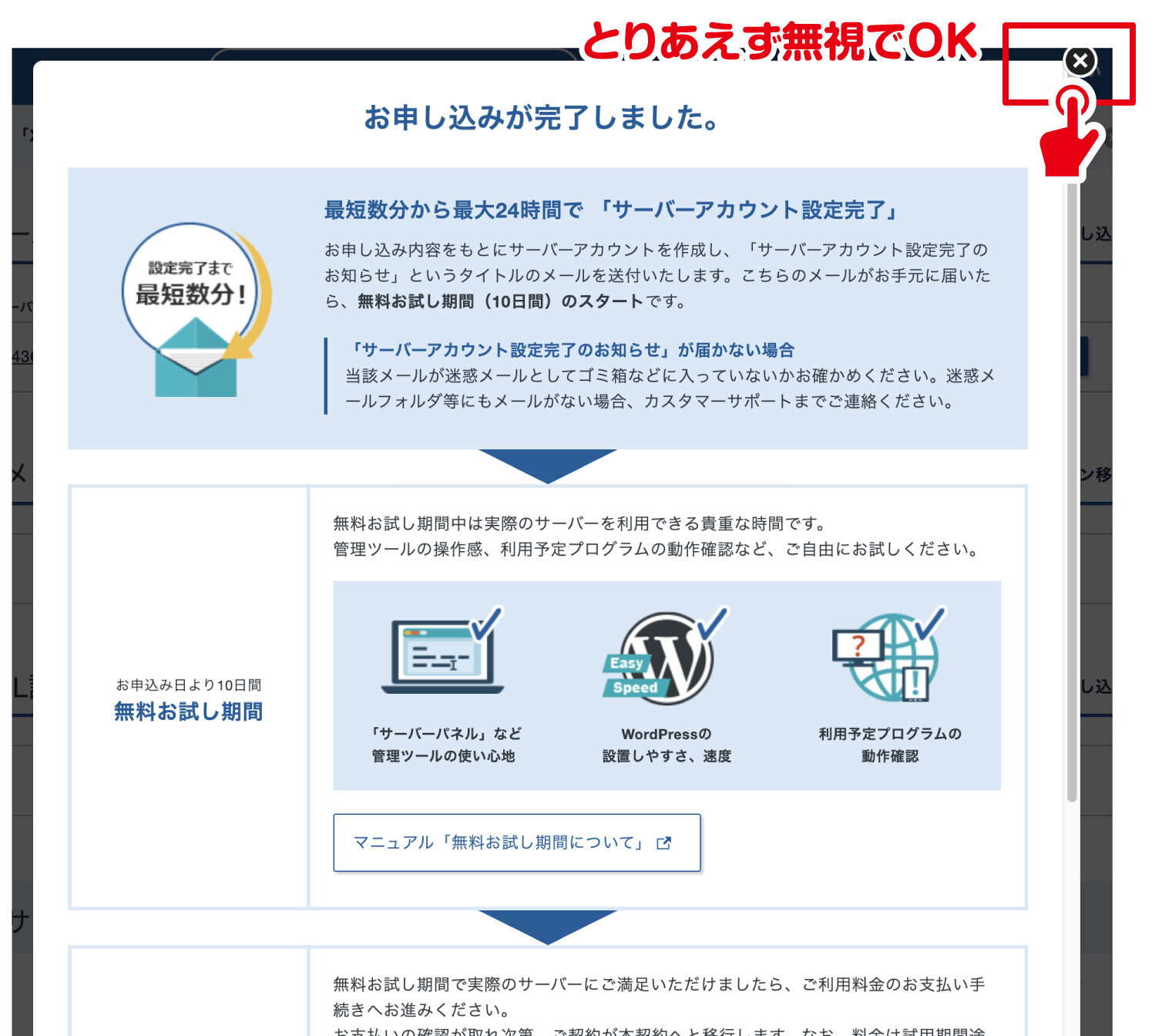Click the red とりあえず無視でOK annotation text
1162x1036 pixels.
pyautogui.click(x=780, y=41)
